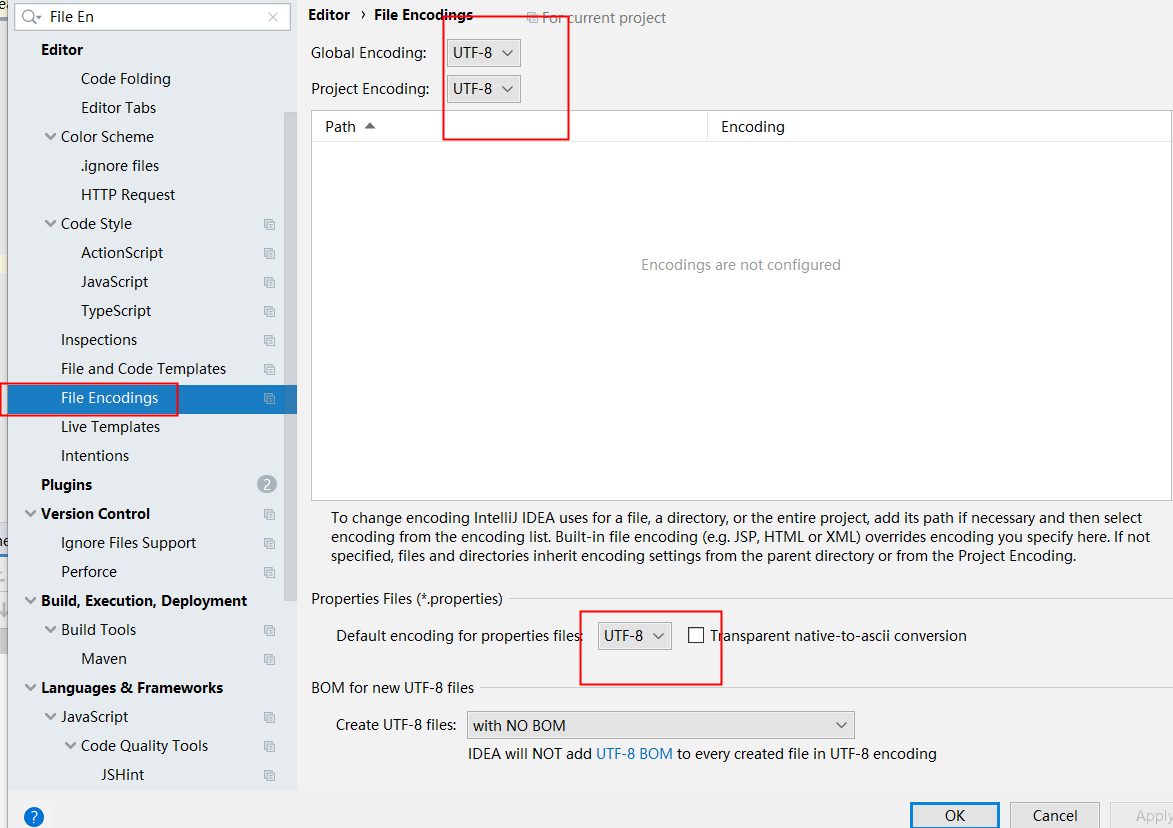Click project-level icon next to Perforce
The height and width of the screenshot is (828, 1173).
pyautogui.click(x=269, y=572)
